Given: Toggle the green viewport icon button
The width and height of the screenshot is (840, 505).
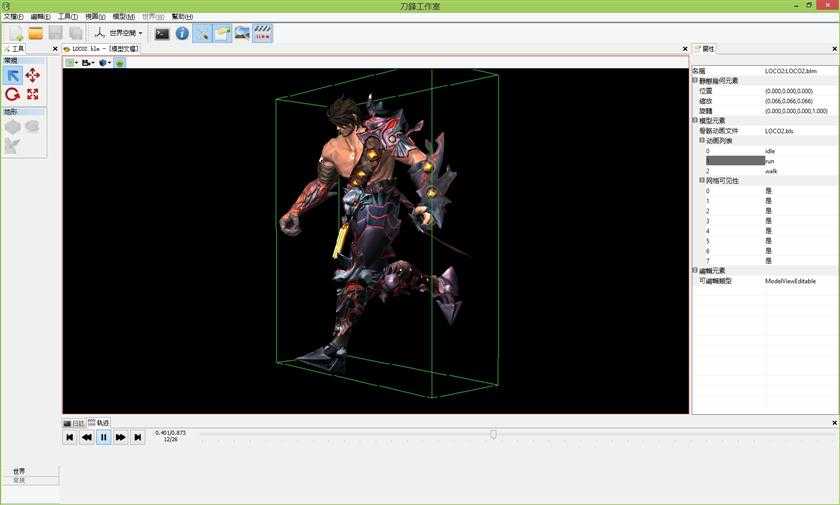Looking at the screenshot, I should (120, 63).
